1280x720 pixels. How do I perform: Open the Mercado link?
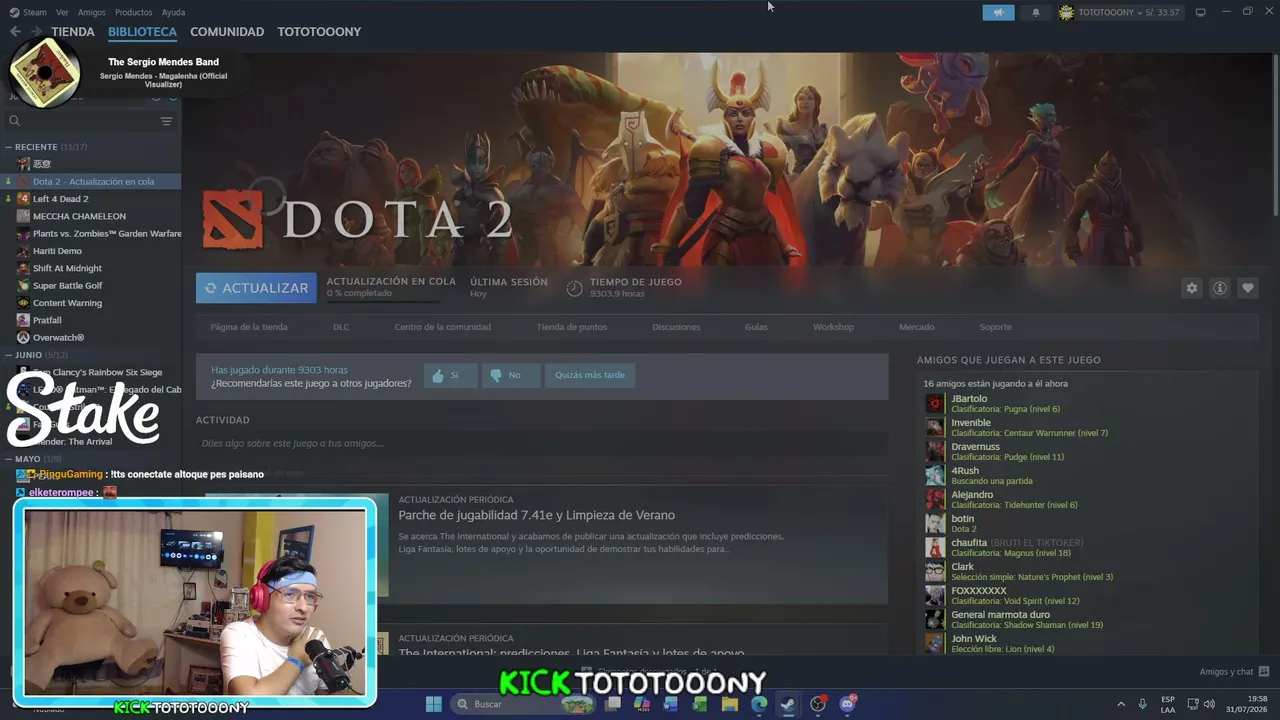[917, 327]
